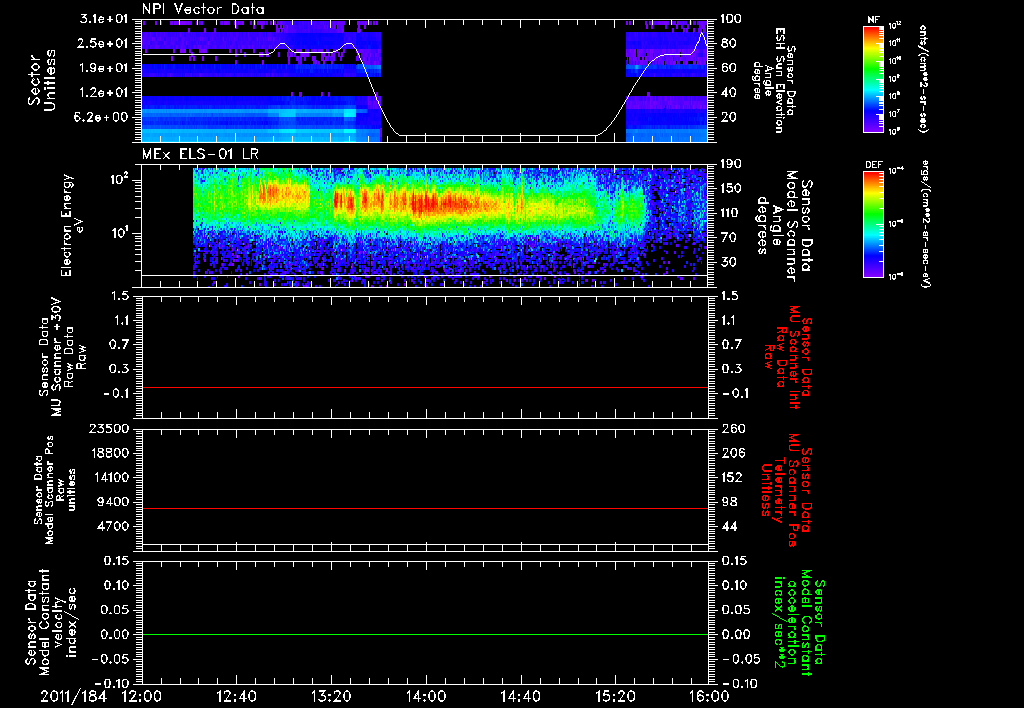Image resolution: width=1024 pixels, height=708 pixels.
Task: Click the '98' telemetry tick label
Action: pyautogui.click(x=729, y=502)
